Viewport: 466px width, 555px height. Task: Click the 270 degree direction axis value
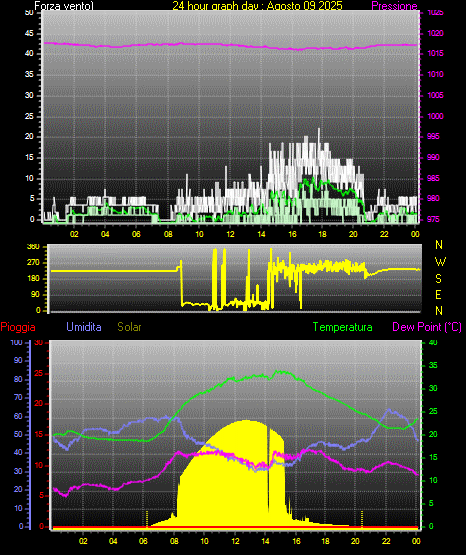33,263
